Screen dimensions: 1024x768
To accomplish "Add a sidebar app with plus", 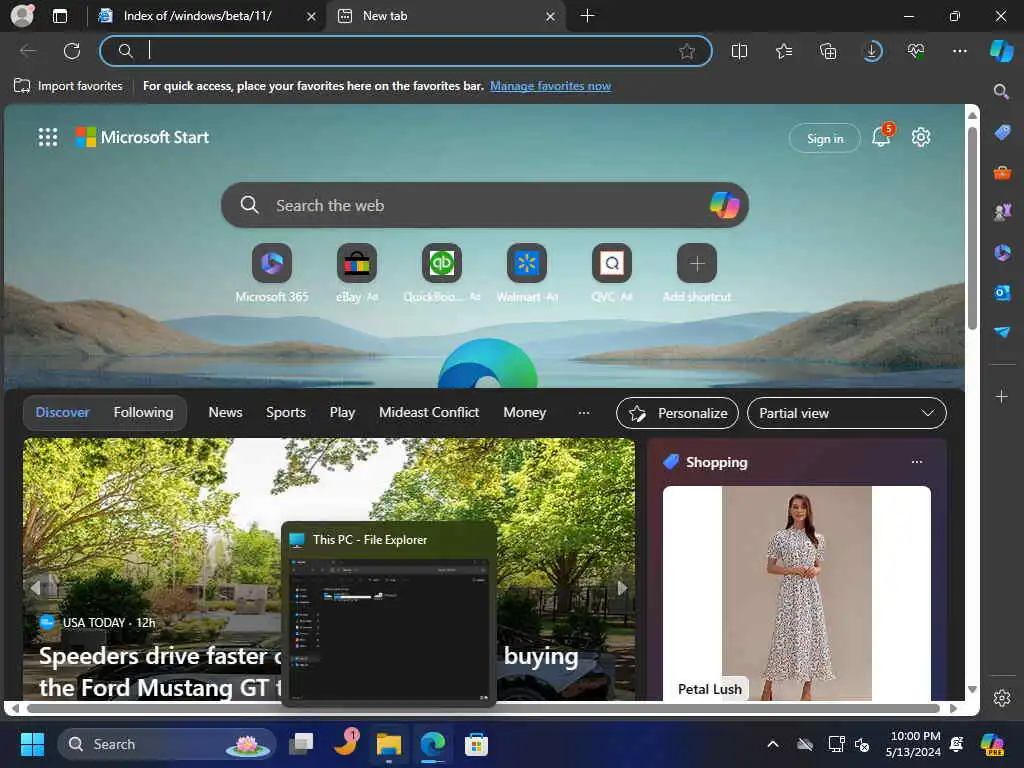I will 1001,396.
